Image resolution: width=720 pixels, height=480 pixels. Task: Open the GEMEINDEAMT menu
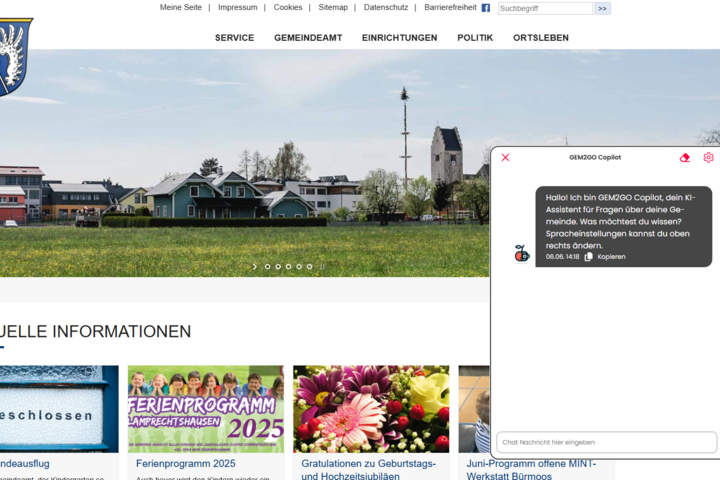308,38
